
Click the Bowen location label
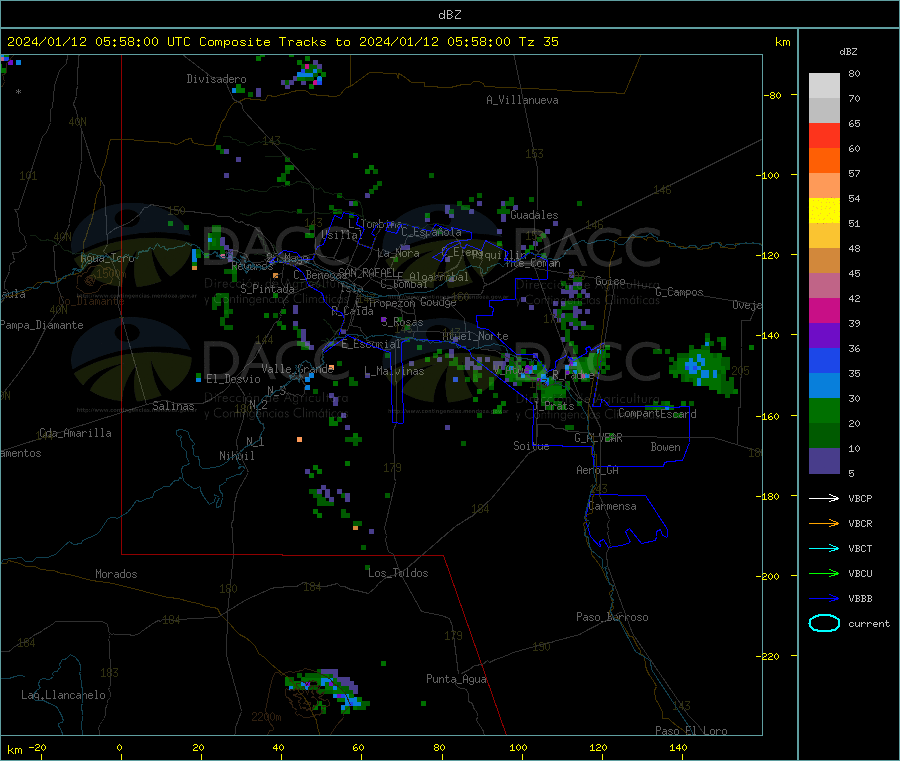click(x=665, y=447)
